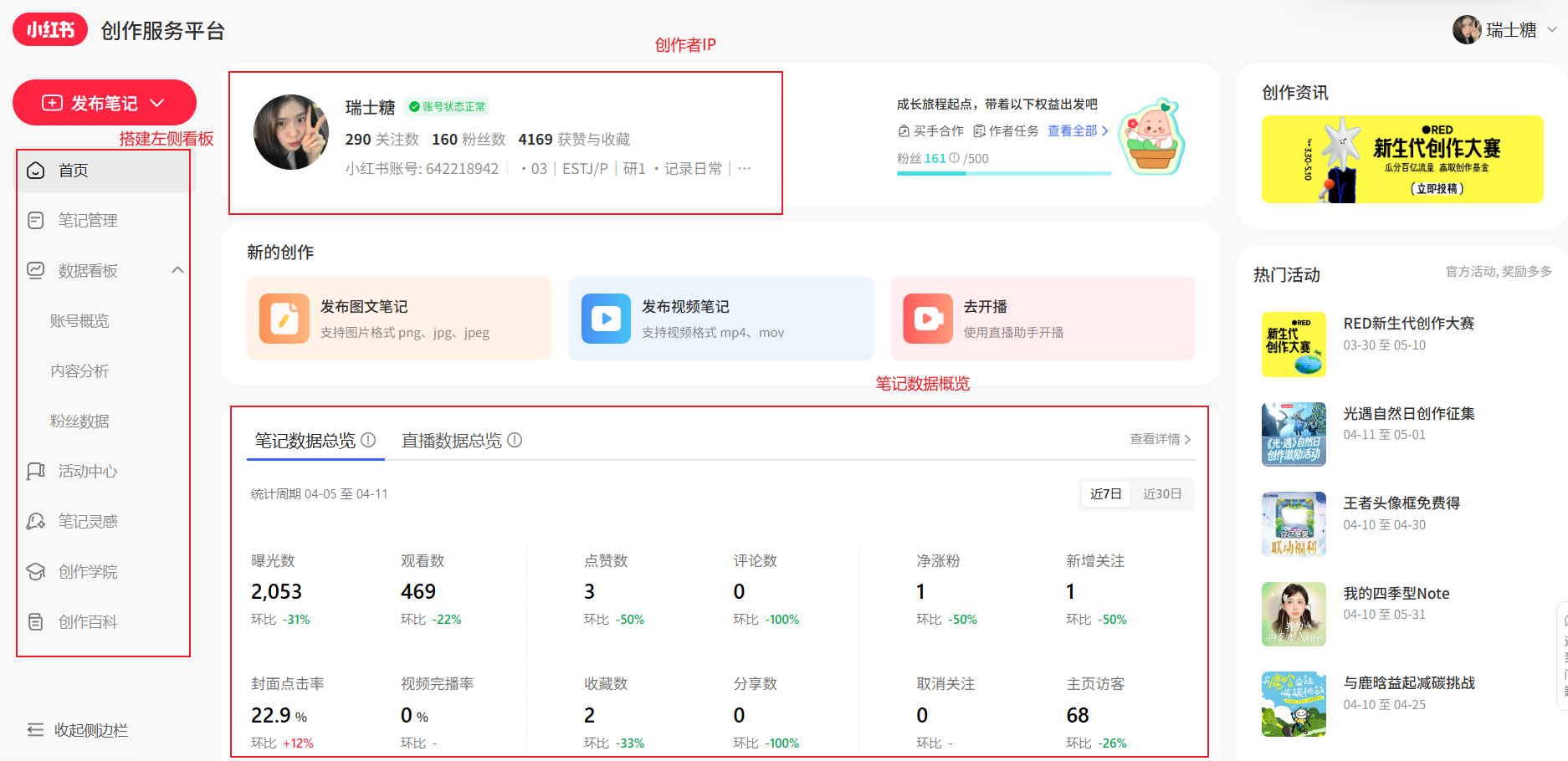Click the radish mascot illustration
Image resolution: width=1568 pixels, height=761 pixels.
[1153, 137]
